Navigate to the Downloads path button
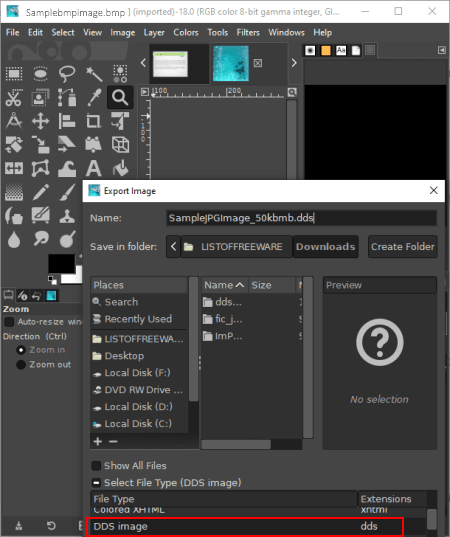The image size is (450, 537). point(325,247)
